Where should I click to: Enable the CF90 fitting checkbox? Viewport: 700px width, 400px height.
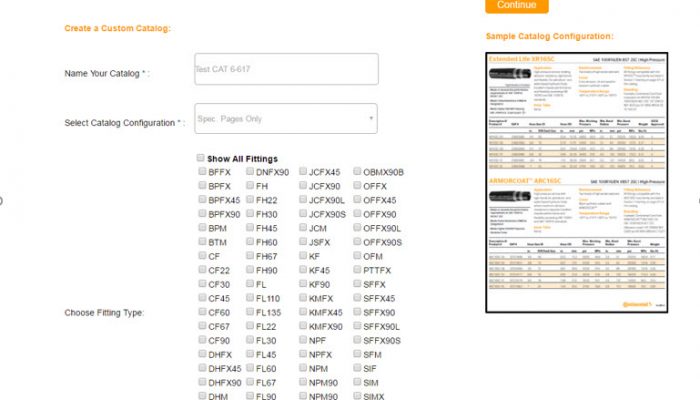click(x=202, y=340)
